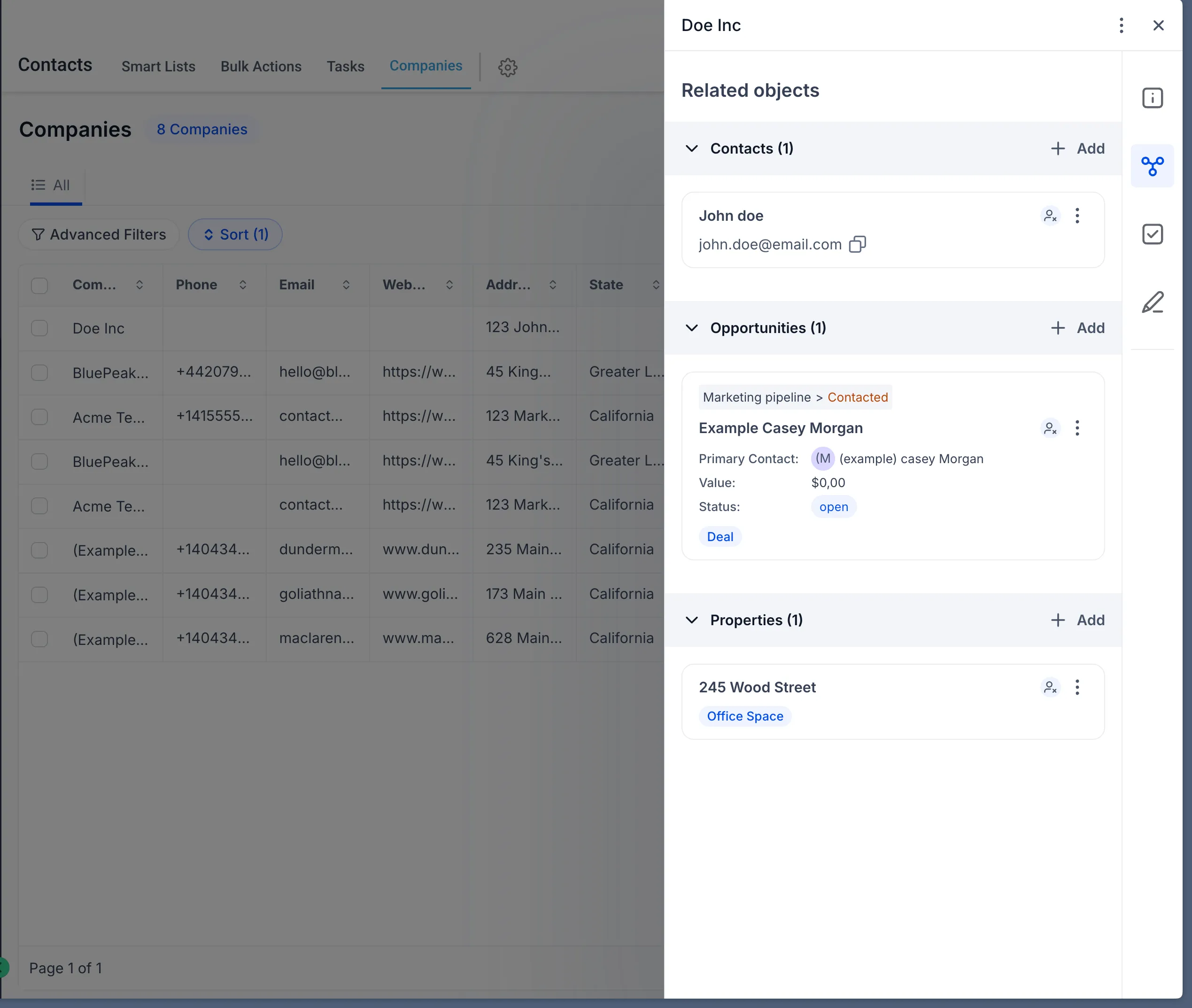Open the tasks panel from the right sidebar
The width and height of the screenshot is (1192, 1008).
[1153, 234]
